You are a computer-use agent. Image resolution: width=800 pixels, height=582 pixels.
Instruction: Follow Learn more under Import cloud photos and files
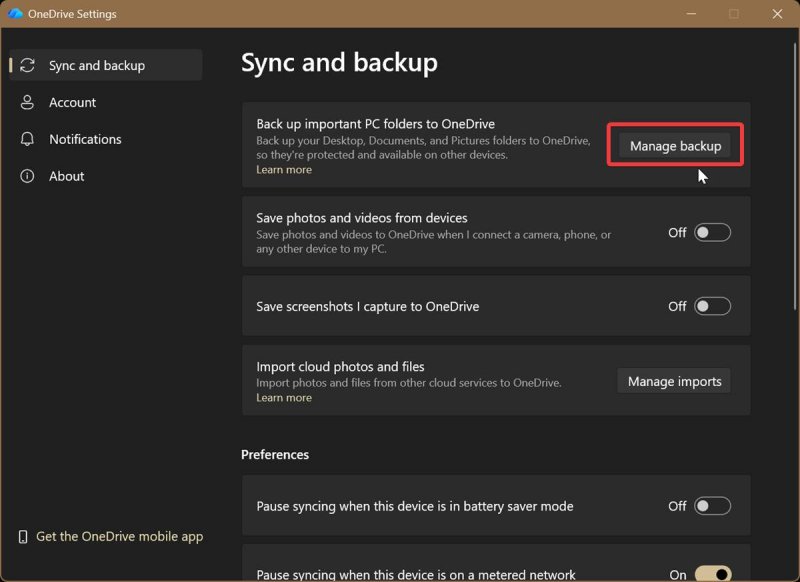click(284, 398)
